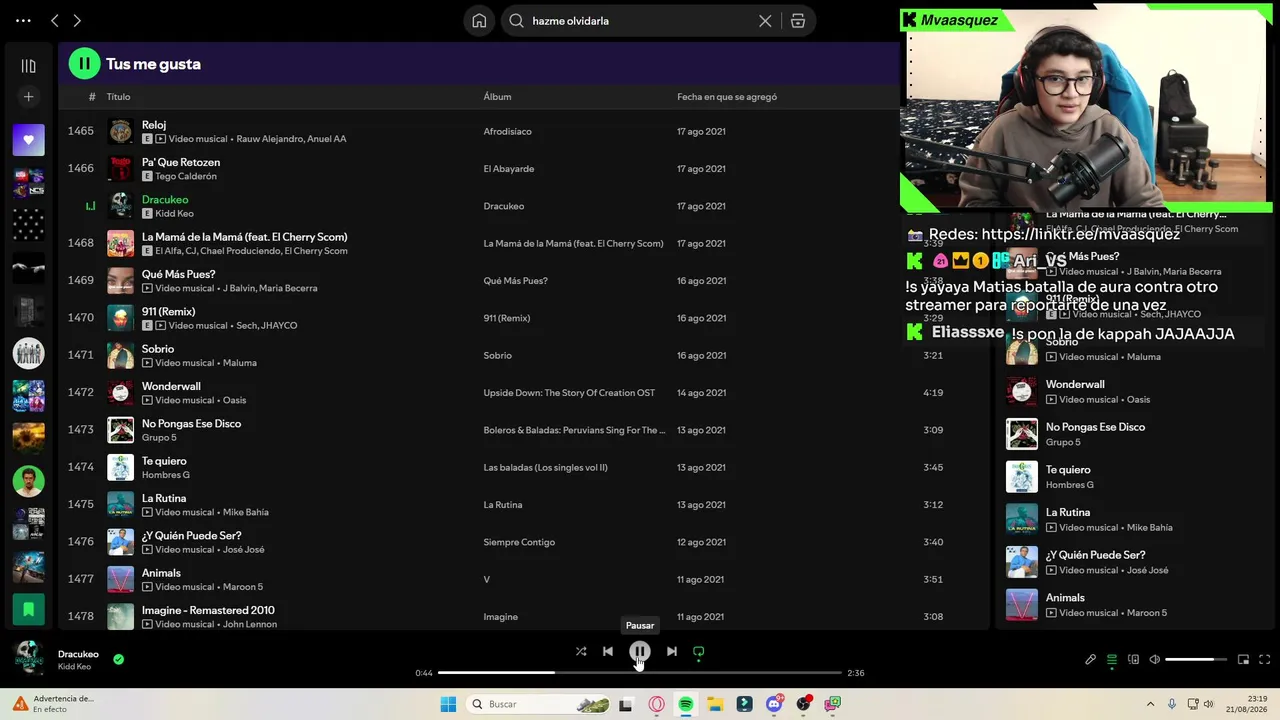Pause the Tus me gusta playlist
The width and height of the screenshot is (1280, 720).
[84, 64]
